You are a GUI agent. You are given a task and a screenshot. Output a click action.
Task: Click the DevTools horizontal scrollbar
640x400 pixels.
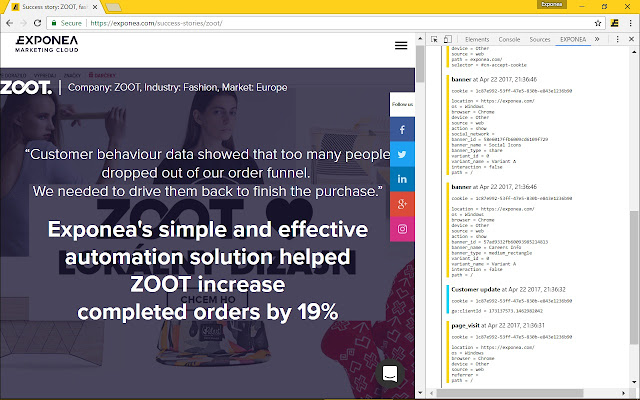click(x=509, y=393)
